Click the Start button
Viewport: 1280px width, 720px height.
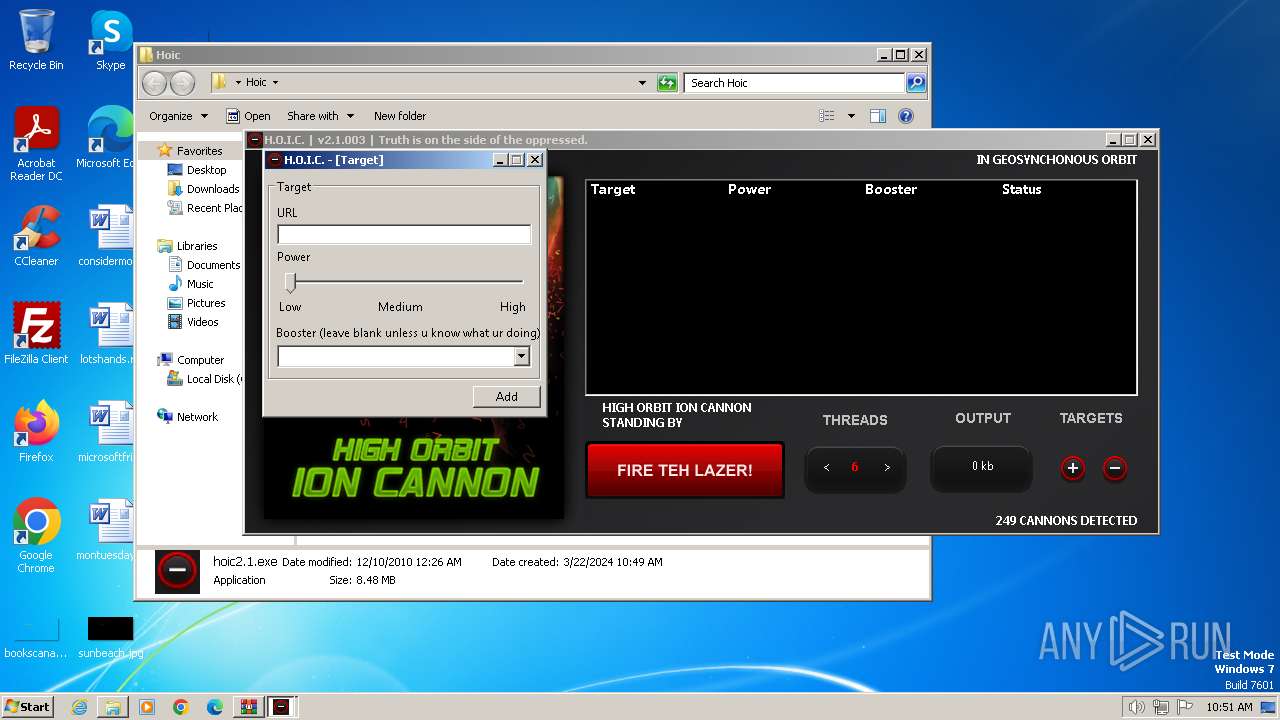(x=28, y=706)
